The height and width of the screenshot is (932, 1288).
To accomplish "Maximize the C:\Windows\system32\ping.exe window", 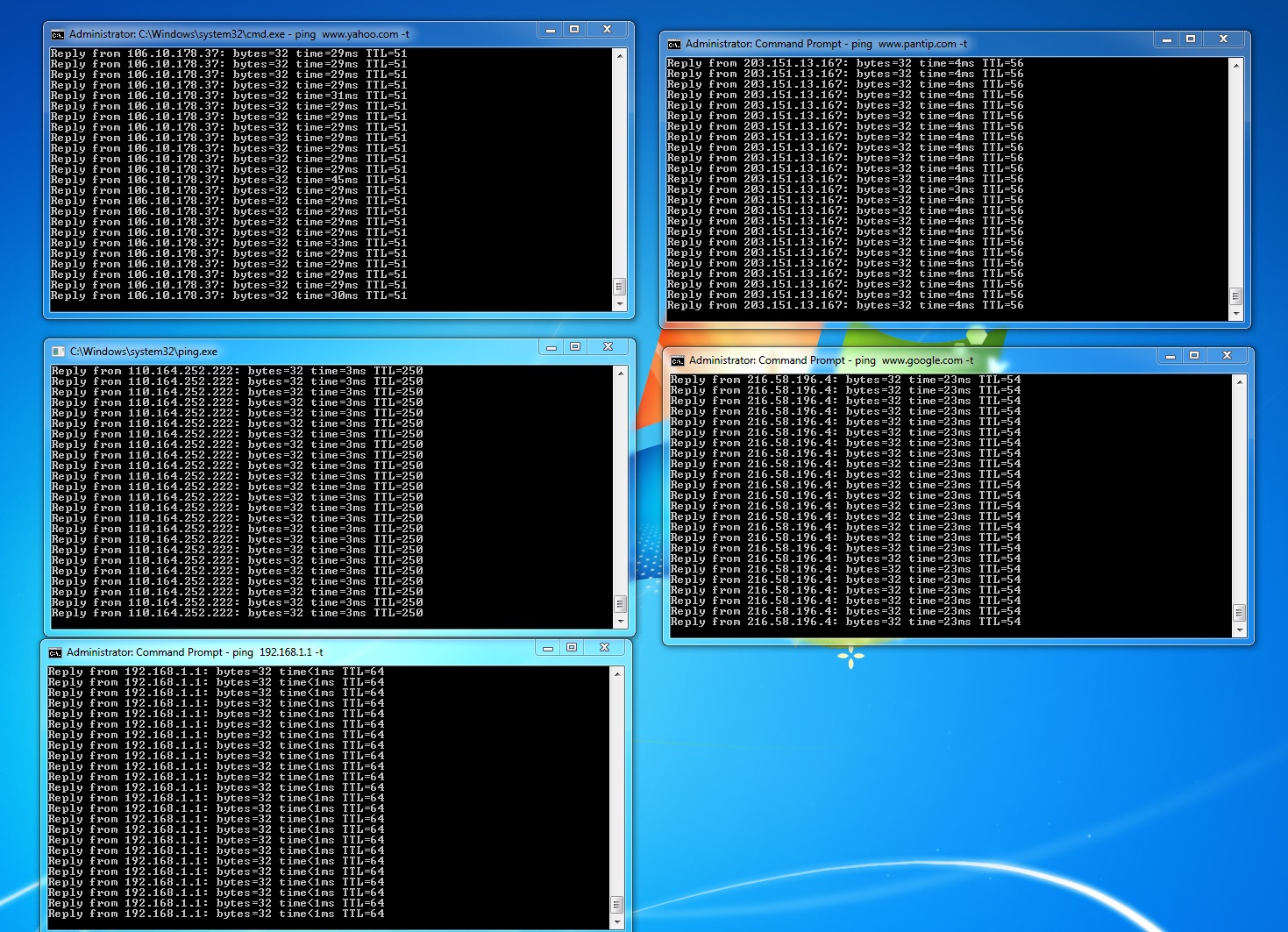I will click(x=575, y=347).
